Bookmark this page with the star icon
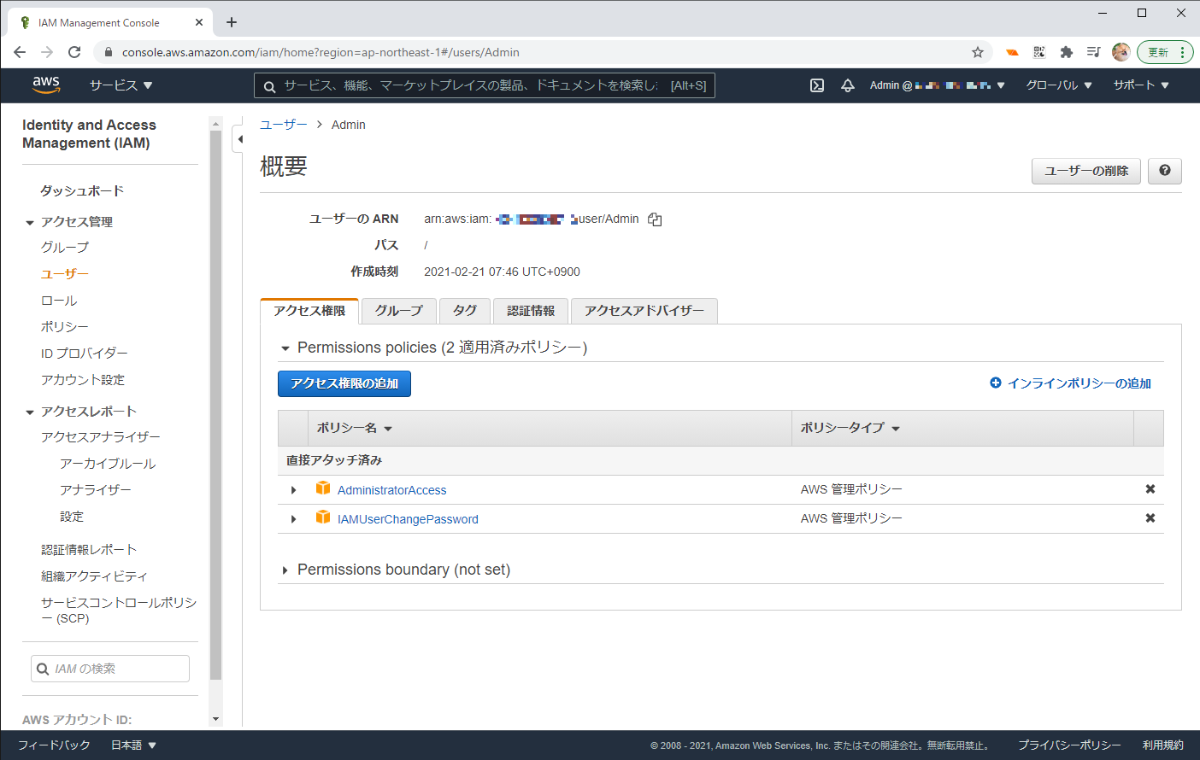This screenshot has width=1200, height=760. click(x=978, y=52)
